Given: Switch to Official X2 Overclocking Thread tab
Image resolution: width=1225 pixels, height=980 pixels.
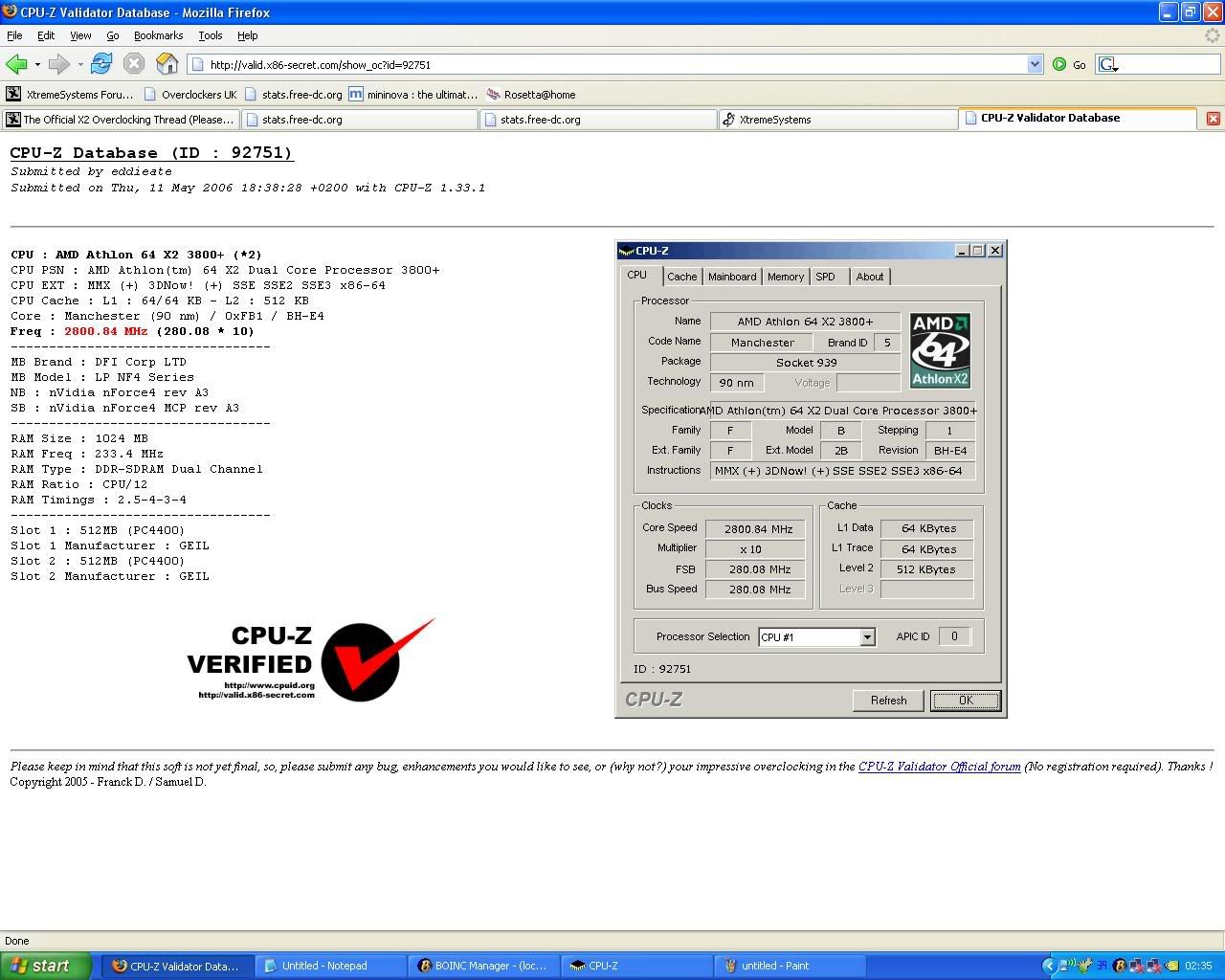Looking at the screenshot, I should click(x=120, y=120).
